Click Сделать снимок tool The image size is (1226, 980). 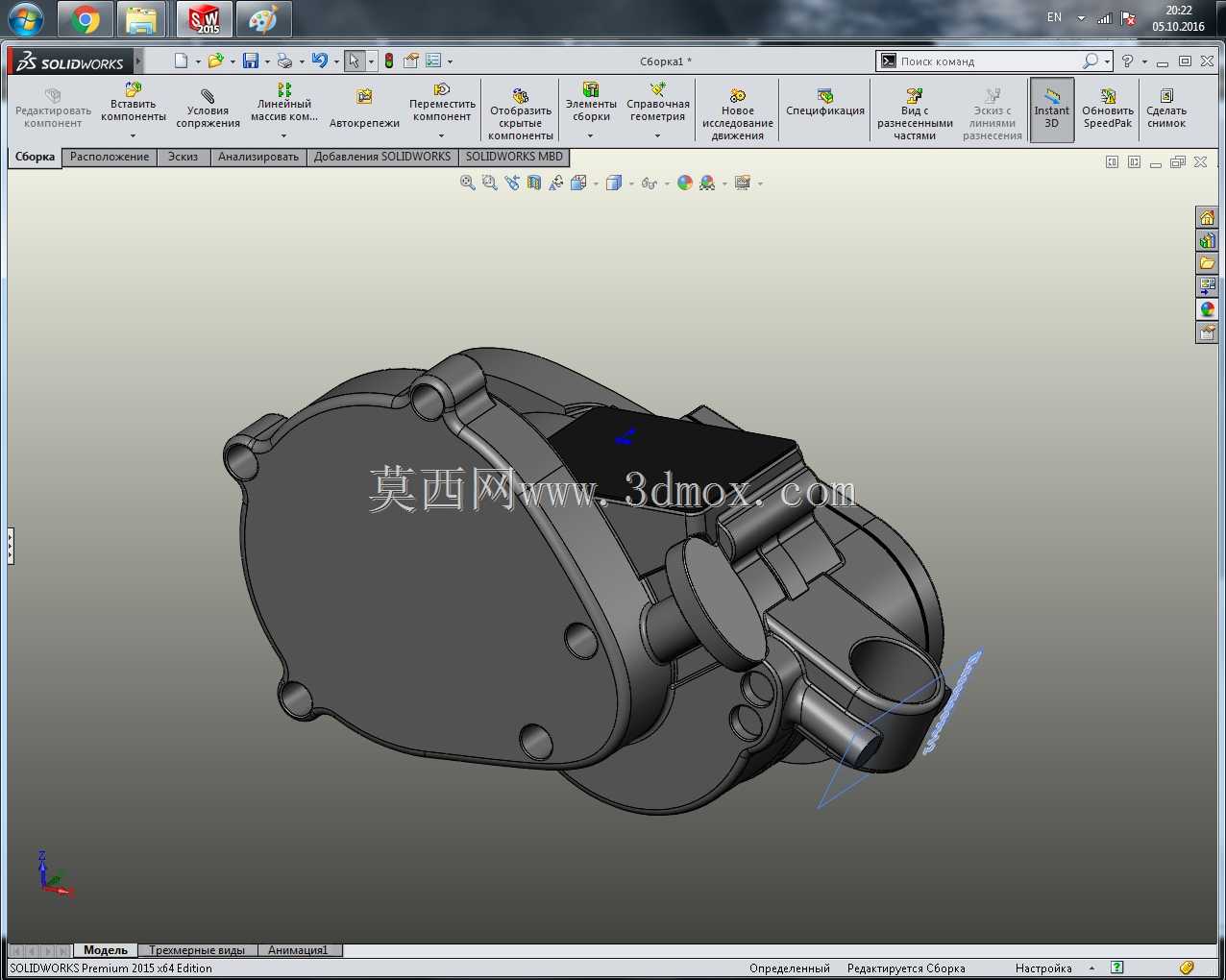1166,109
